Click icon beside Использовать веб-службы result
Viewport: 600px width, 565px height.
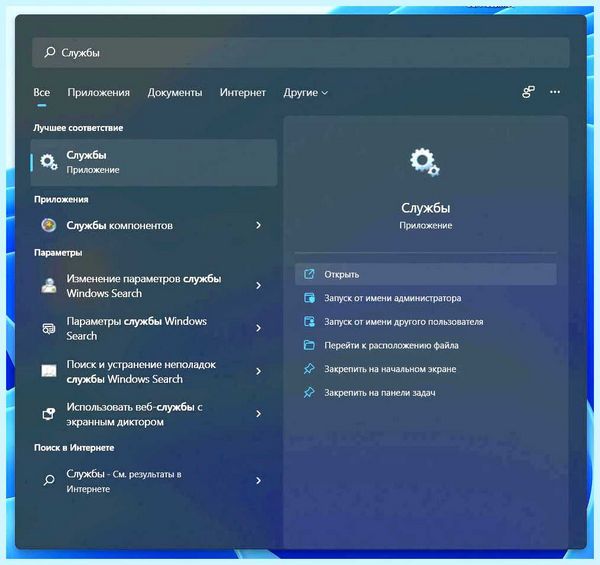click(49, 414)
